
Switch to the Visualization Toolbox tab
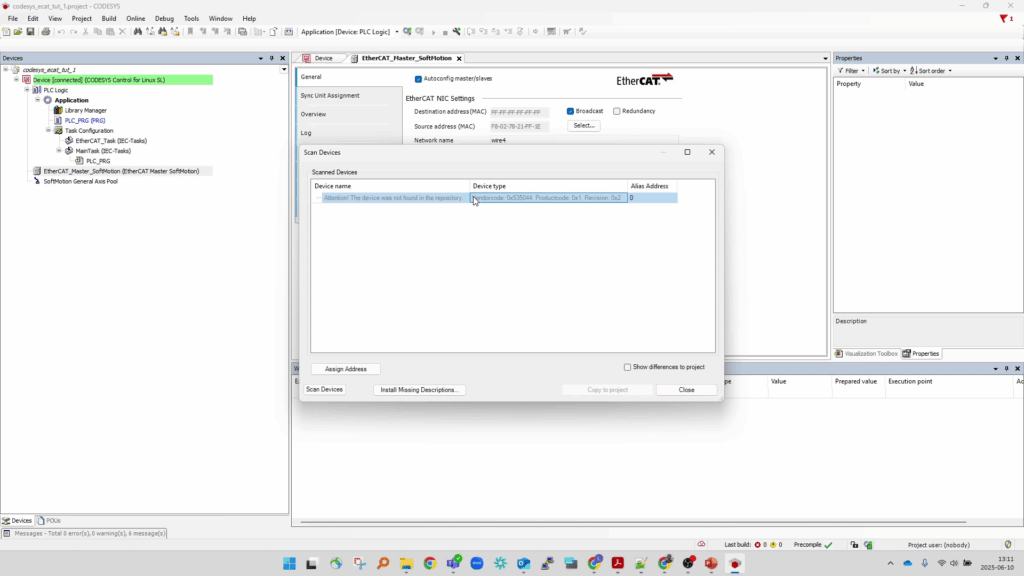tap(866, 353)
